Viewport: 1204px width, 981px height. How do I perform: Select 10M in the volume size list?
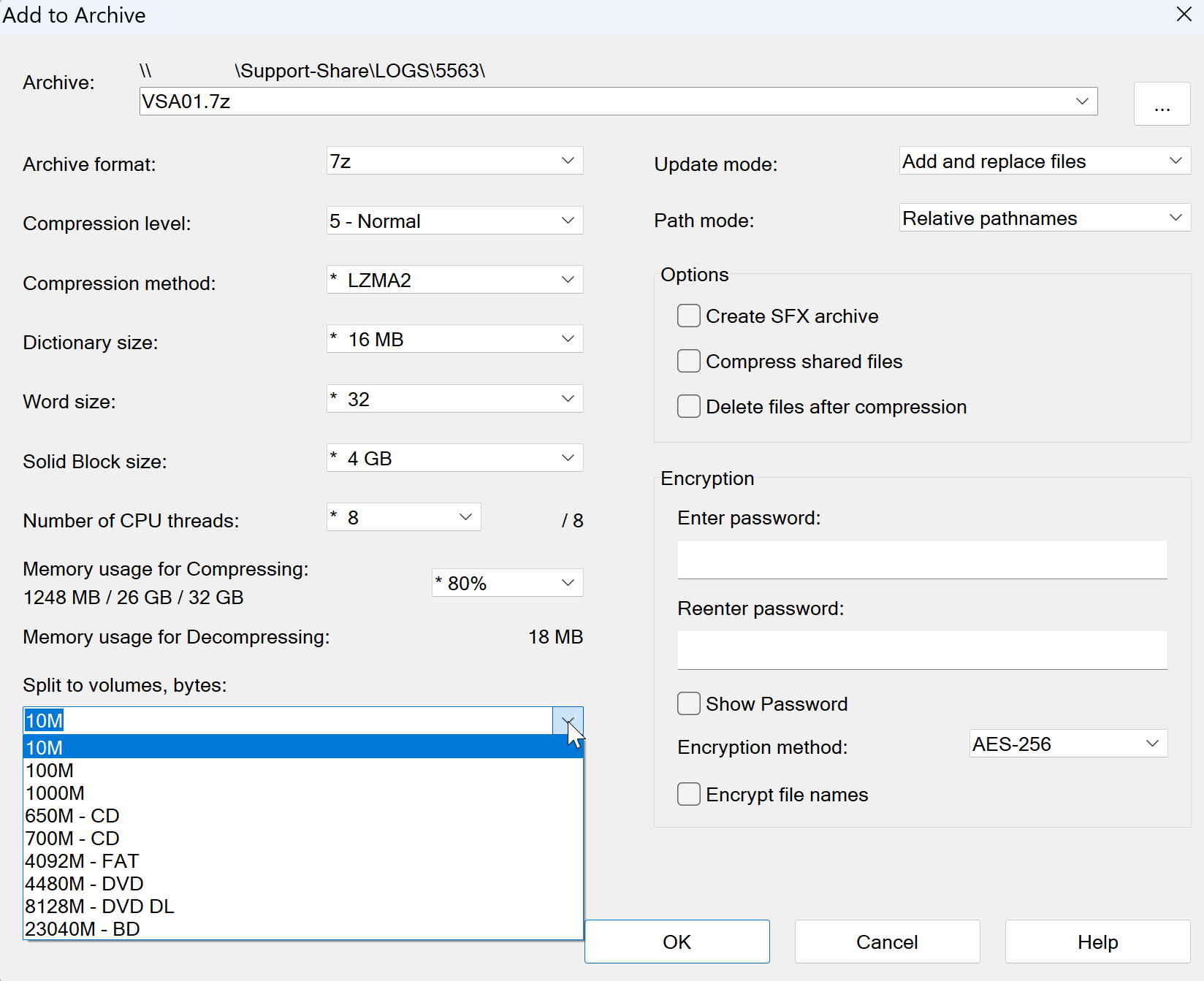coord(303,747)
